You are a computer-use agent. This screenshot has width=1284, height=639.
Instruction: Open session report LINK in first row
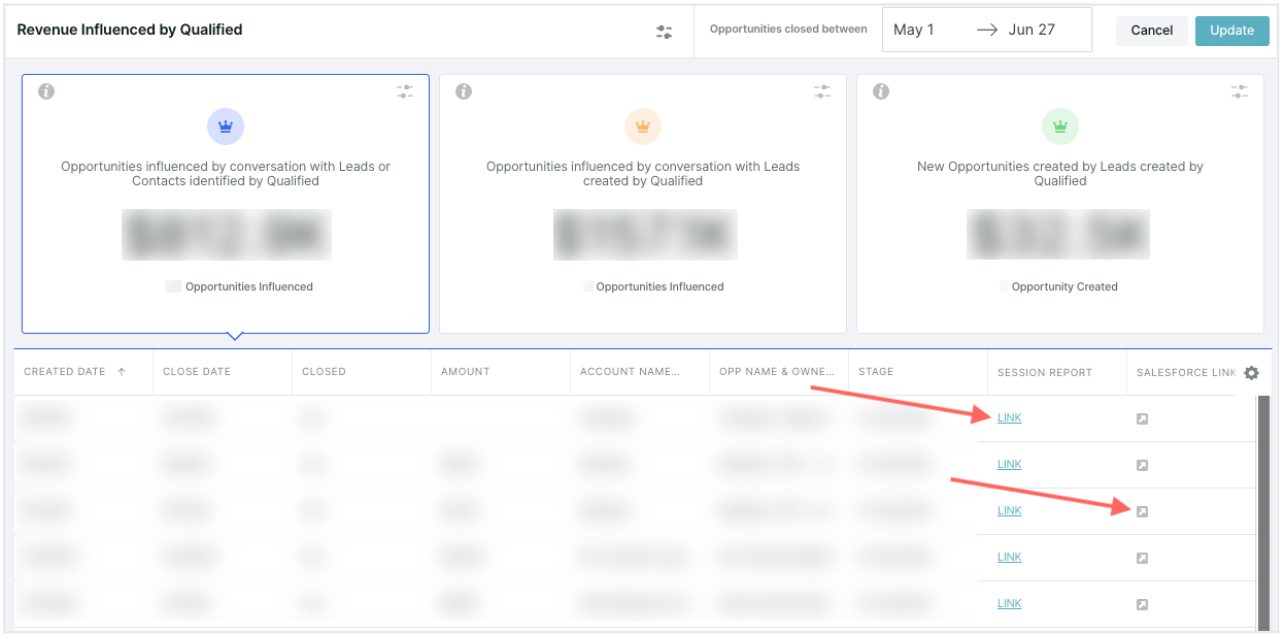[1010, 418]
